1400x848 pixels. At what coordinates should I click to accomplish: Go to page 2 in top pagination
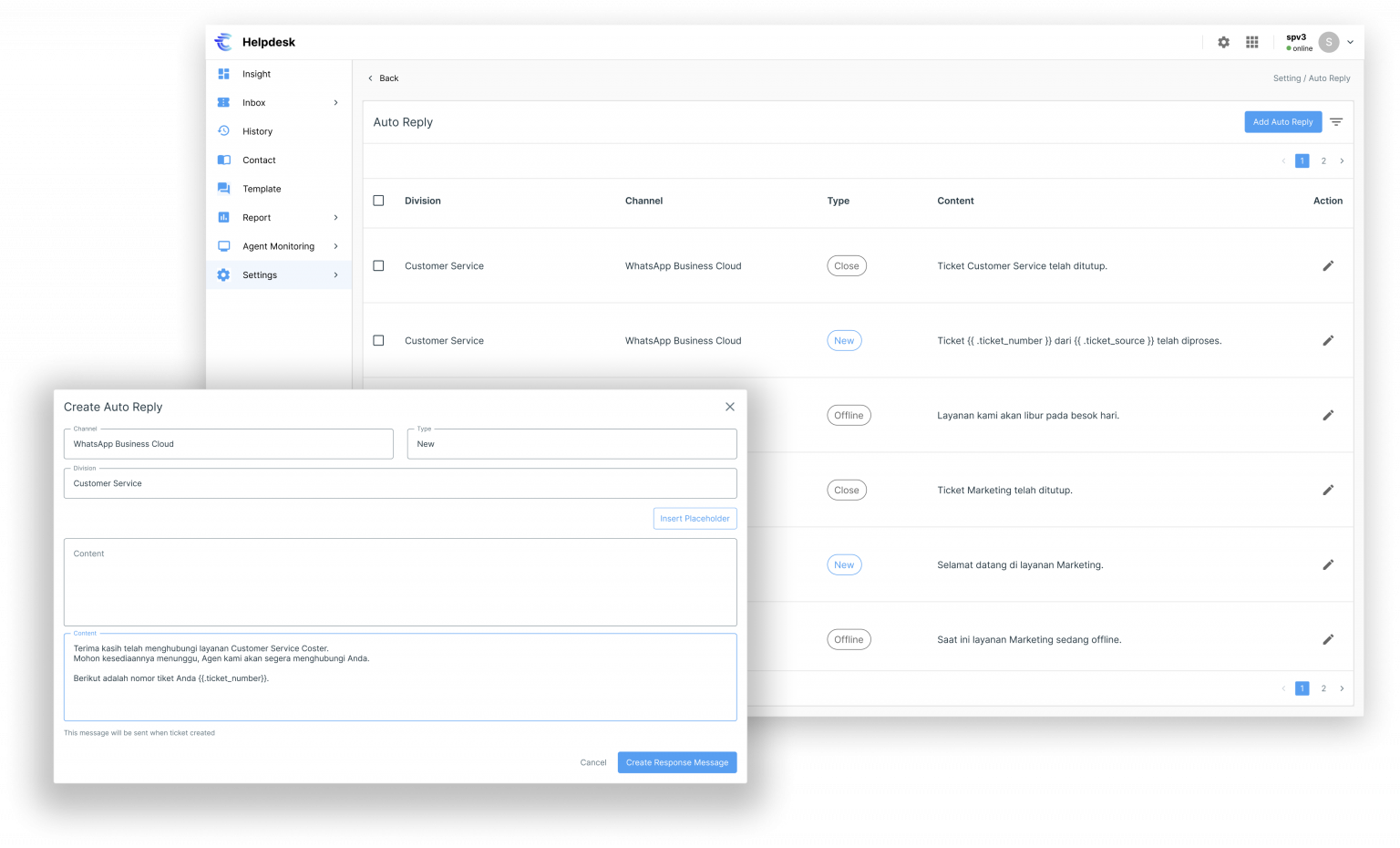pos(1323,161)
